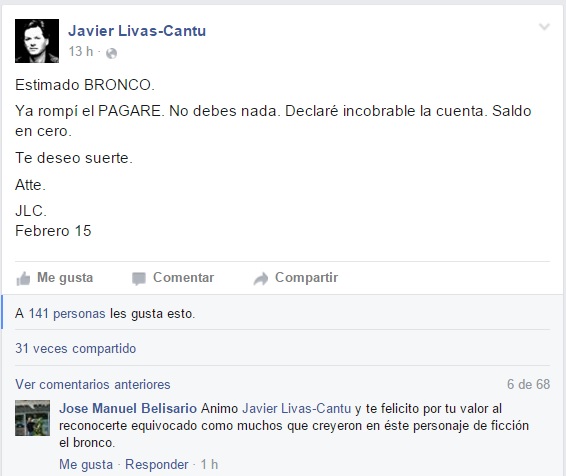Open Jose Manuel Belisario's avatar thumbnail
This screenshot has width=566, height=476.
32,418
